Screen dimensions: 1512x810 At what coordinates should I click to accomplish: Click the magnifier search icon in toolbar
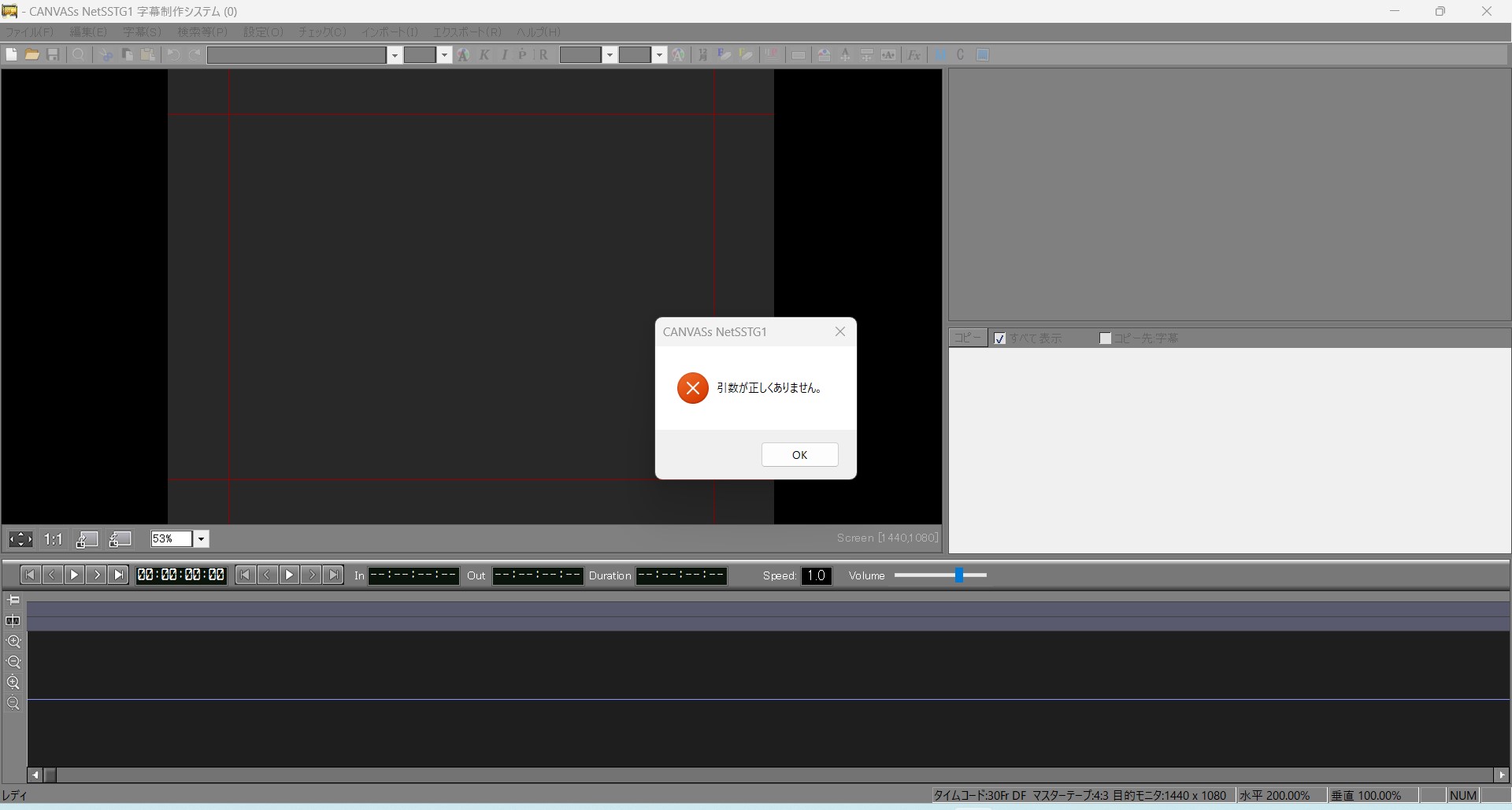click(x=78, y=54)
